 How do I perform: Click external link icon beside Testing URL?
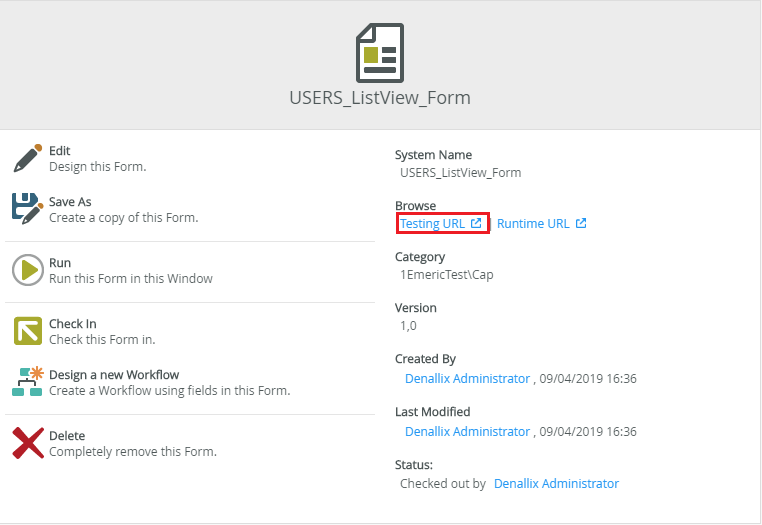pos(476,223)
